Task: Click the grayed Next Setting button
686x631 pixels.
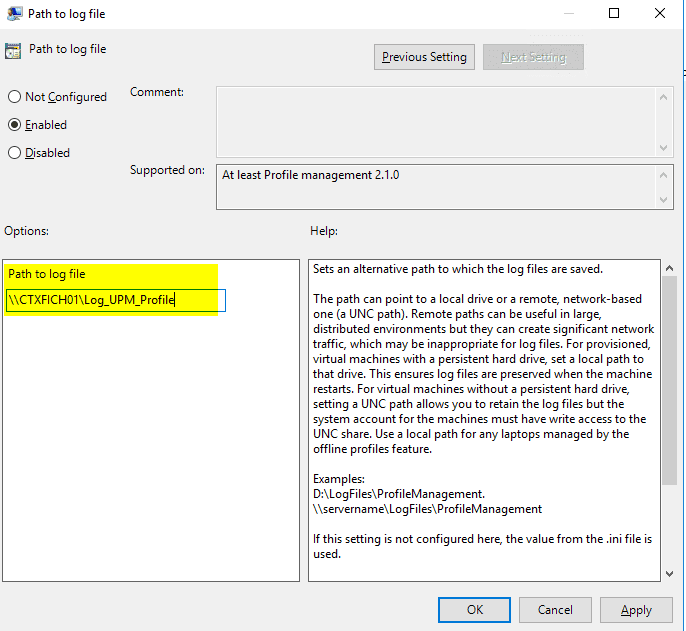Action: click(x=533, y=57)
